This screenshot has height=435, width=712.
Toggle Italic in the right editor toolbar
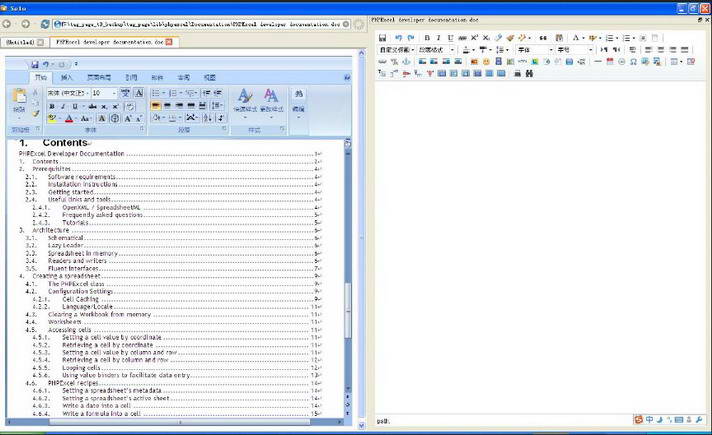point(438,38)
